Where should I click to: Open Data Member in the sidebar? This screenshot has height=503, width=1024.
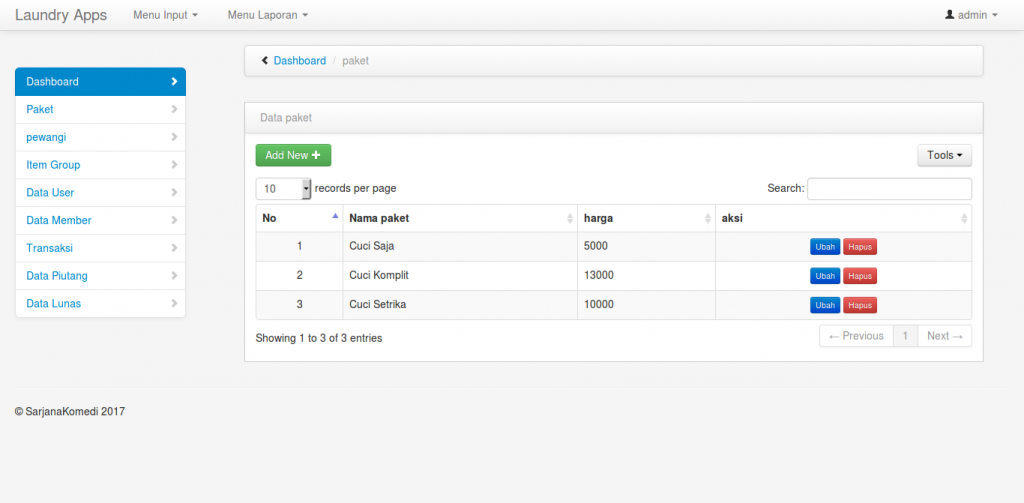pyautogui.click(x=101, y=220)
